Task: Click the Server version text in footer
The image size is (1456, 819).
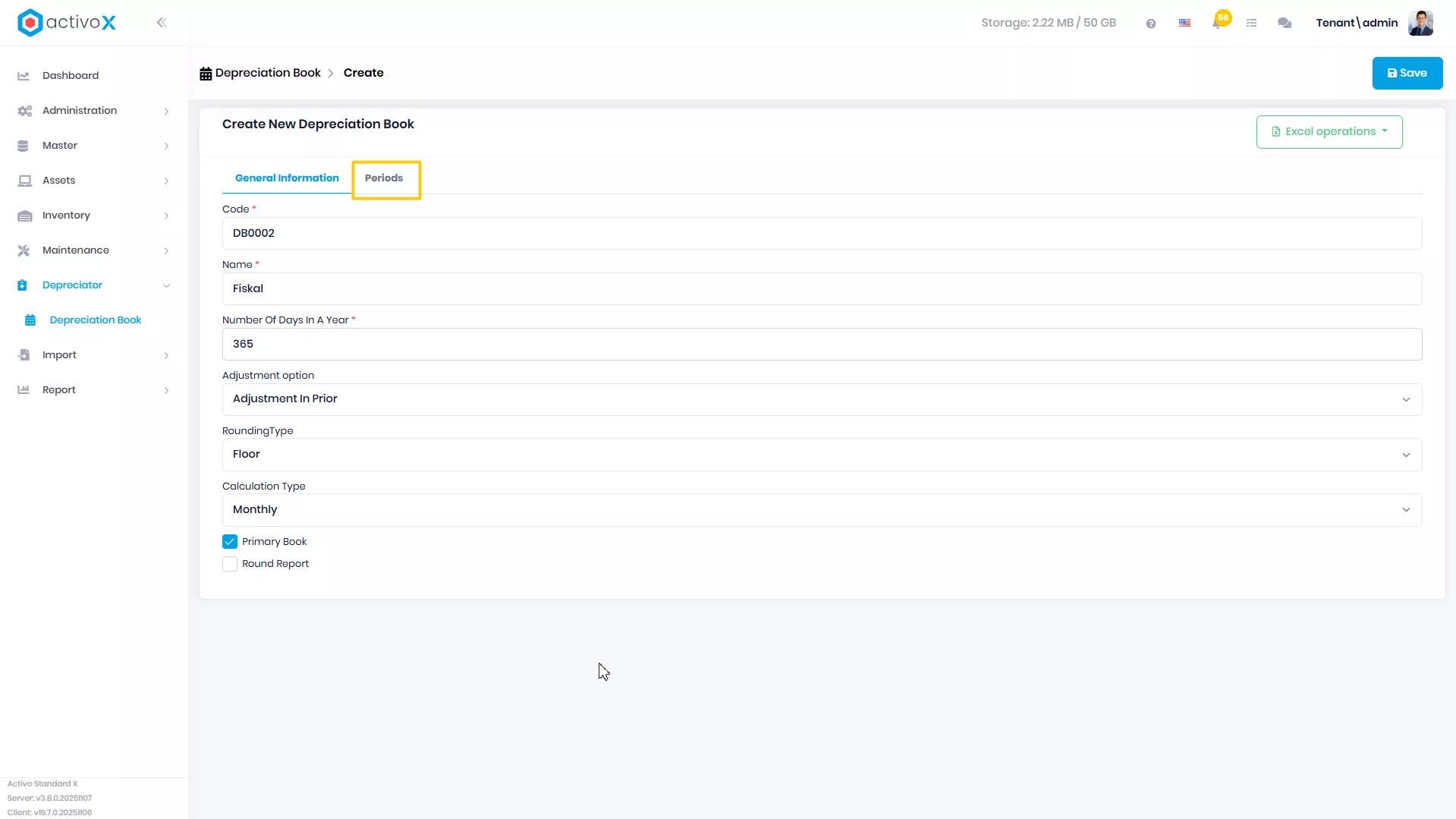Action: point(49,799)
